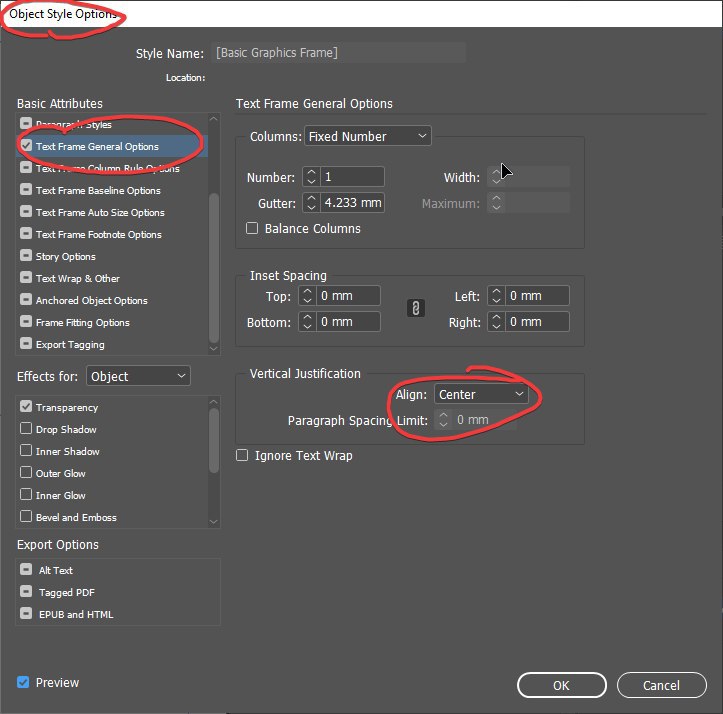Enable Outer Glow effect checkbox
The height and width of the screenshot is (714, 723).
(x=26, y=472)
